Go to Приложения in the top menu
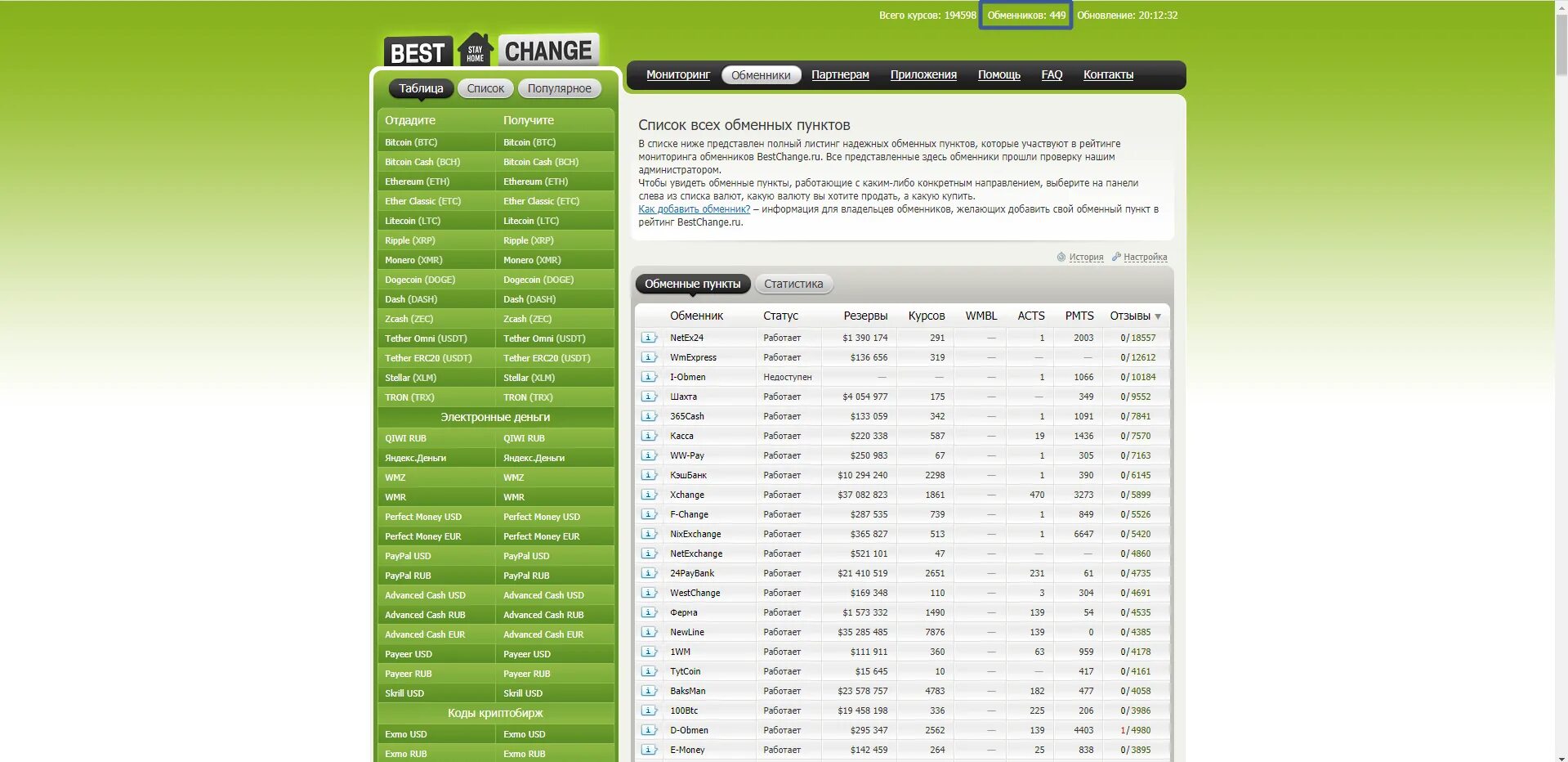 (x=923, y=74)
